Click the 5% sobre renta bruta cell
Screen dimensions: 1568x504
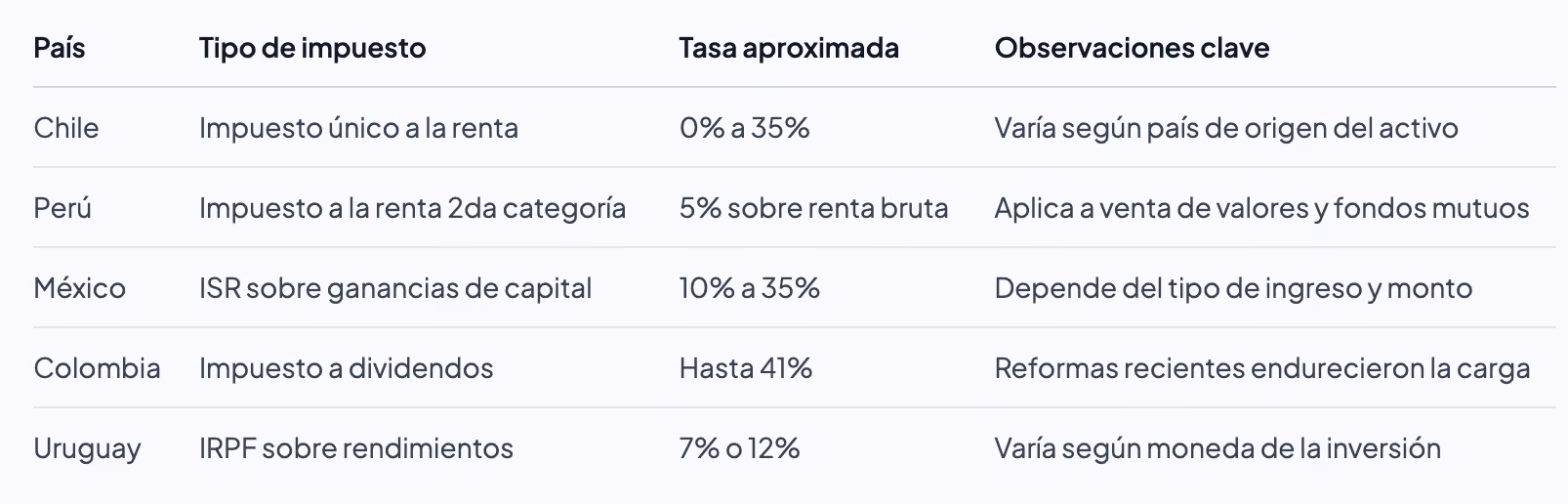[814, 208]
